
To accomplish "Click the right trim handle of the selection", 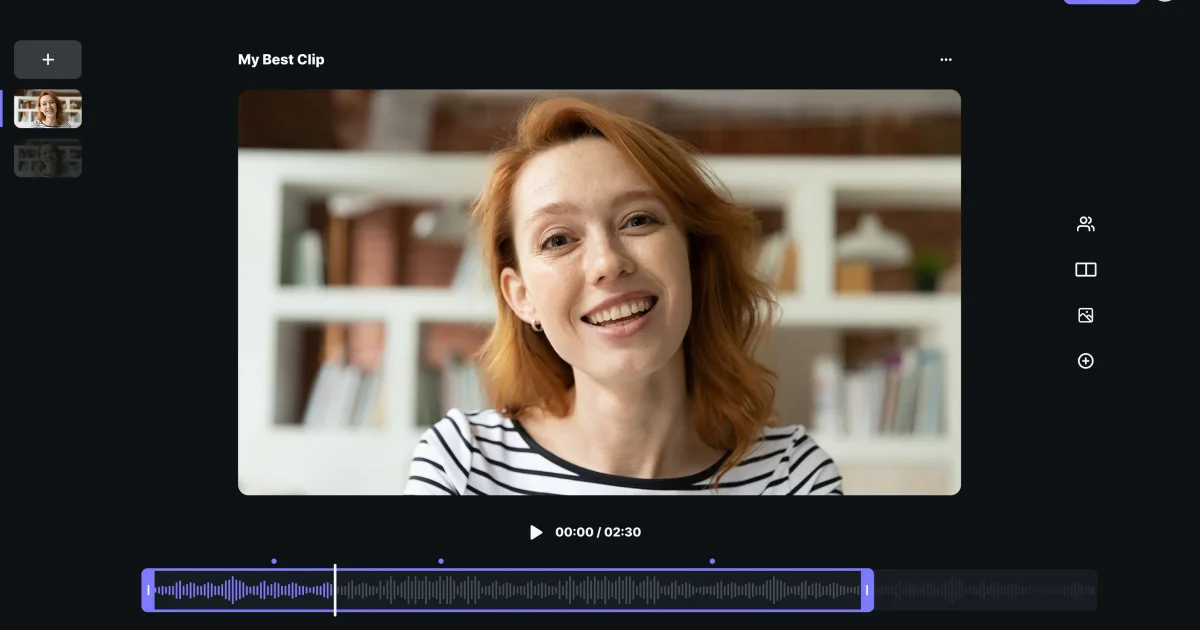I will [x=866, y=589].
